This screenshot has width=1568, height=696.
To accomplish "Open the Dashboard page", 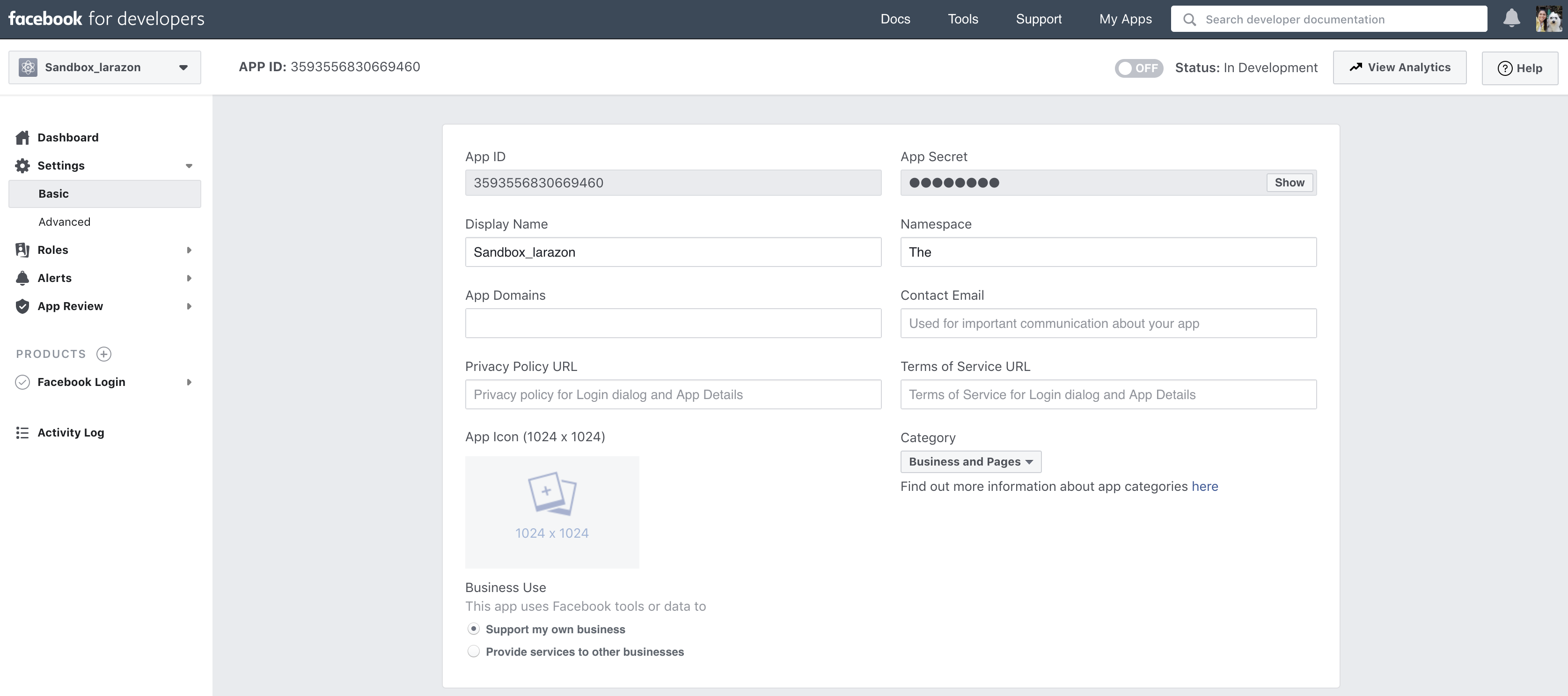I will [68, 138].
